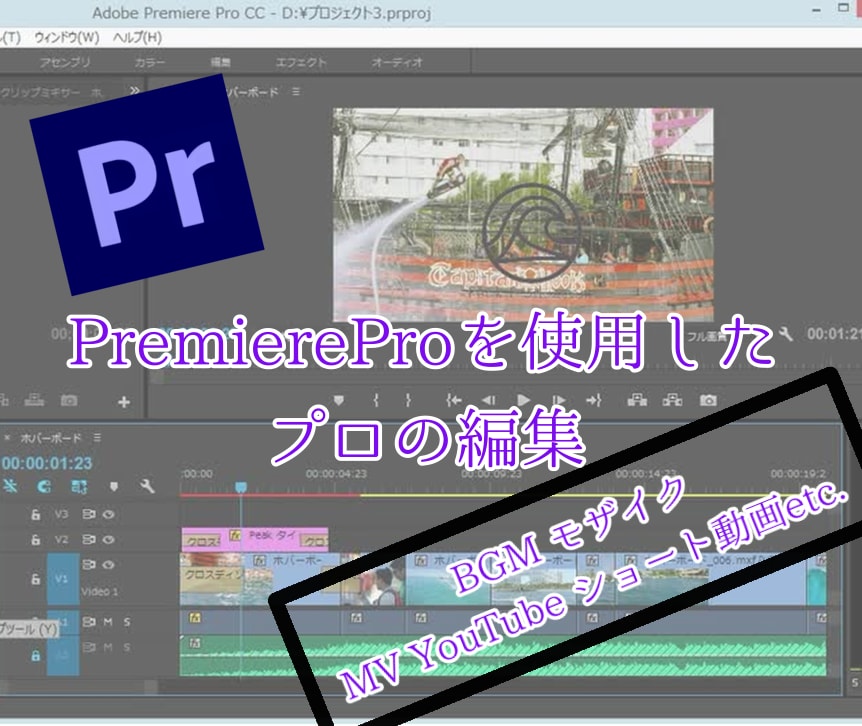Export frame camera icon in left monitor

tap(69, 400)
